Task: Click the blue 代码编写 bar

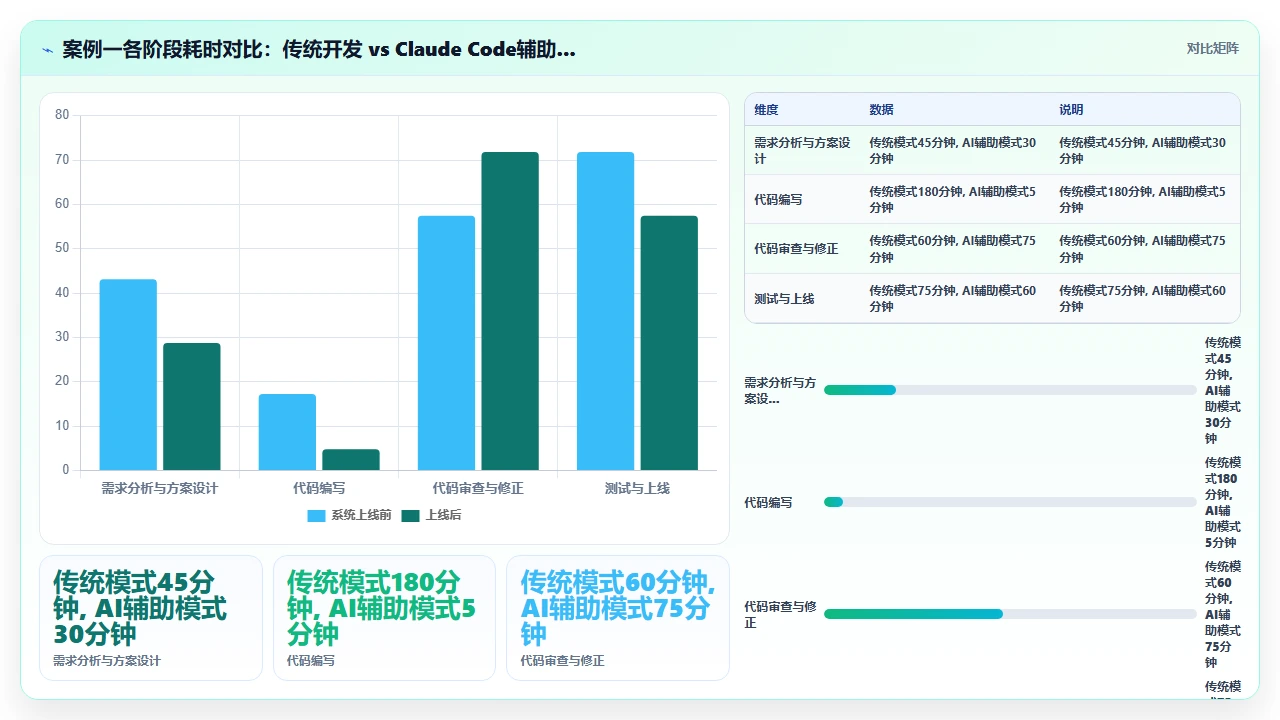Action: [287, 432]
